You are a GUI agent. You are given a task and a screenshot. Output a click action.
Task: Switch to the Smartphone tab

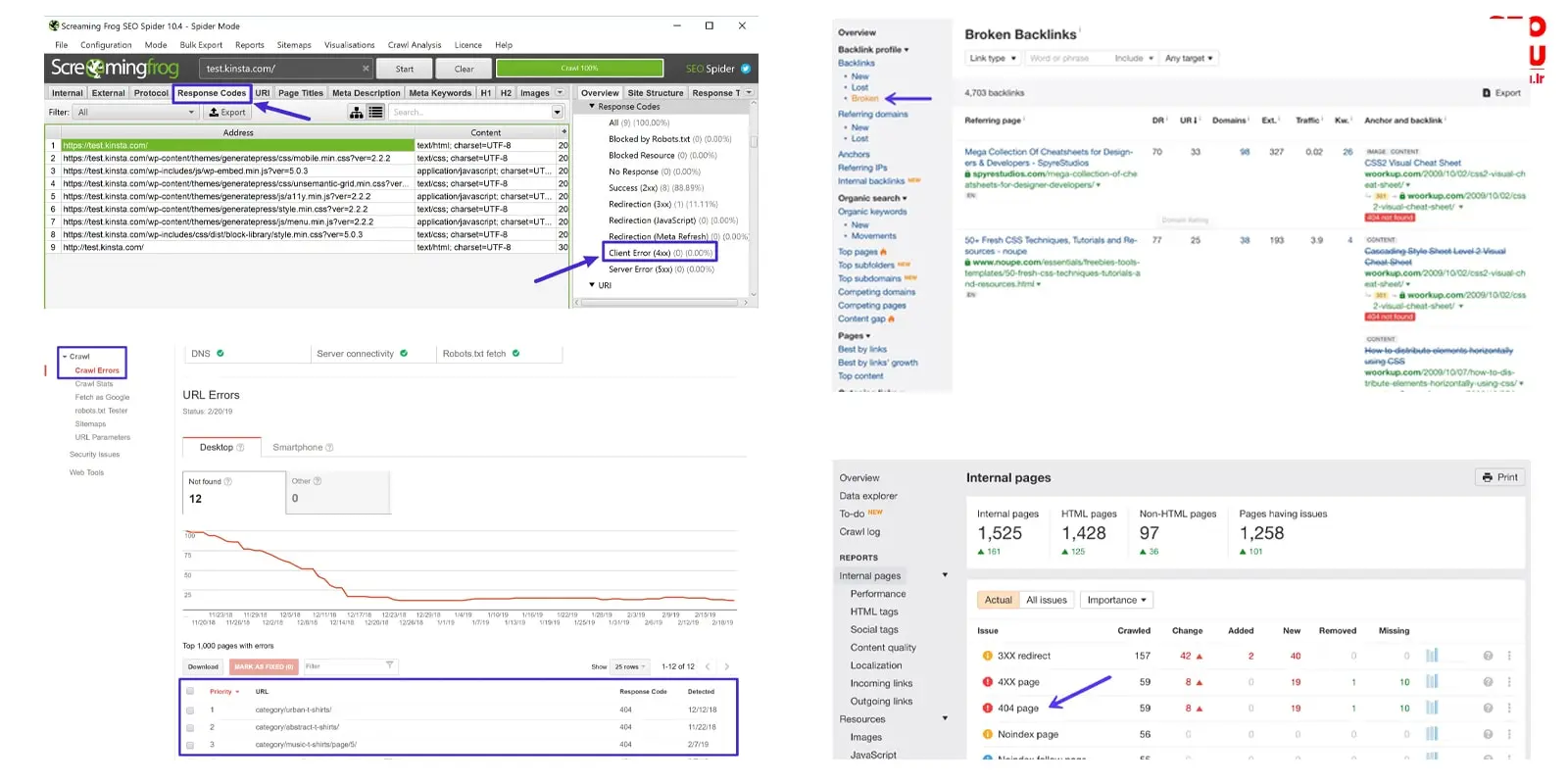pyautogui.click(x=302, y=448)
